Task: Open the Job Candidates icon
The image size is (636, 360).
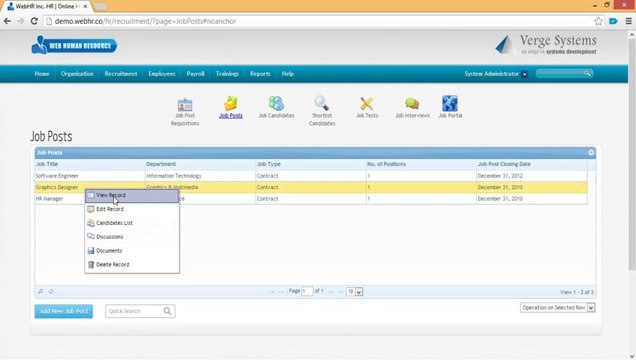Action: pos(276,103)
